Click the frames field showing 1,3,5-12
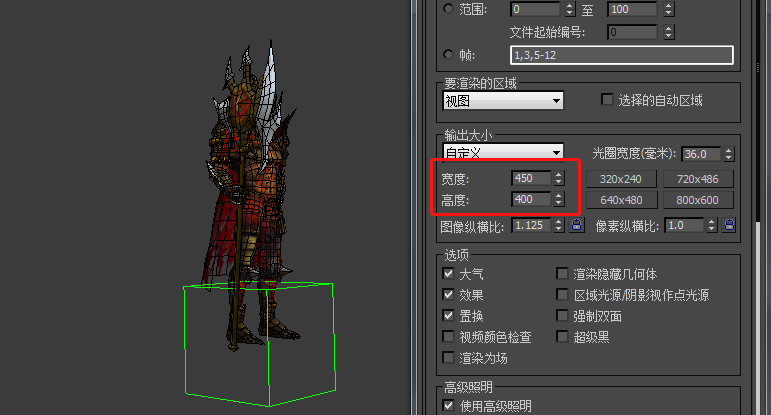This screenshot has width=771, height=415. [621, 55]
